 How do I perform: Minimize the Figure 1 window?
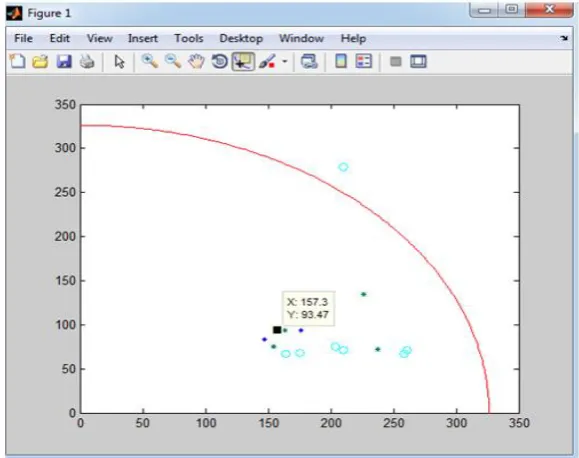[484, 10]
